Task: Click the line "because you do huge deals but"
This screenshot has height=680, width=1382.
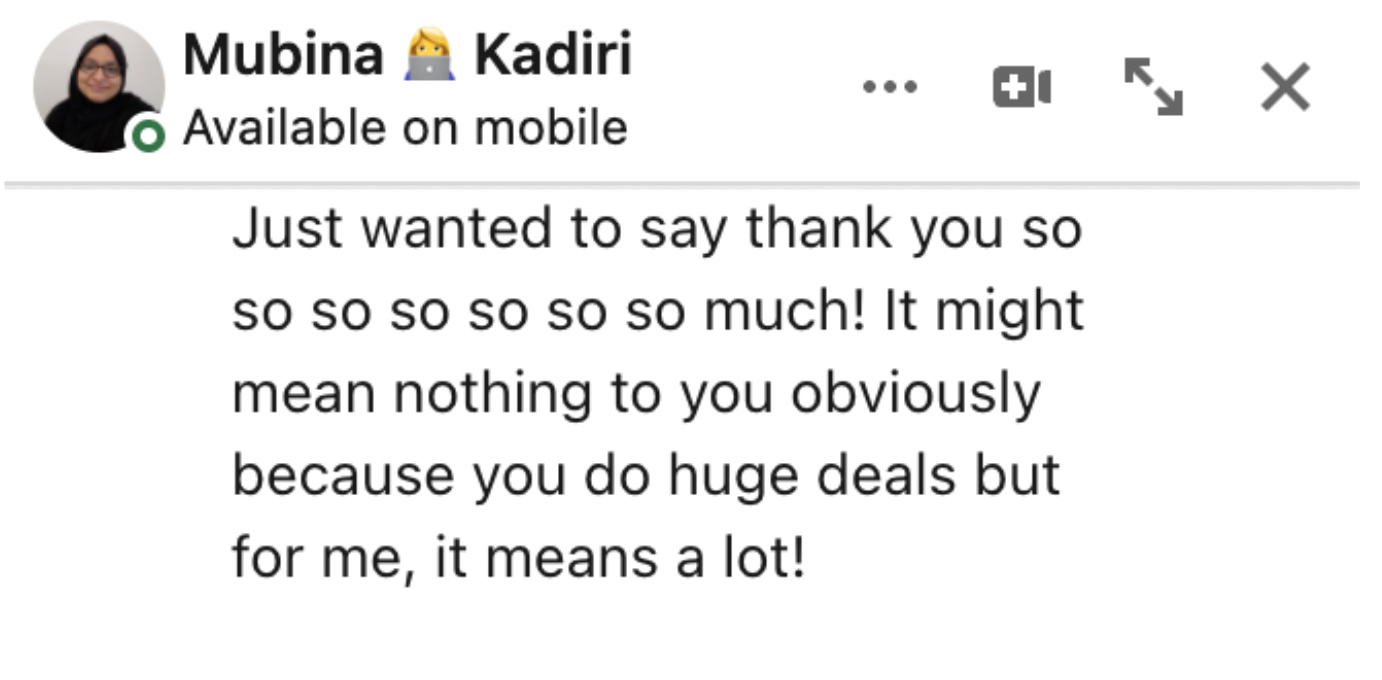Action: (645, 476)
